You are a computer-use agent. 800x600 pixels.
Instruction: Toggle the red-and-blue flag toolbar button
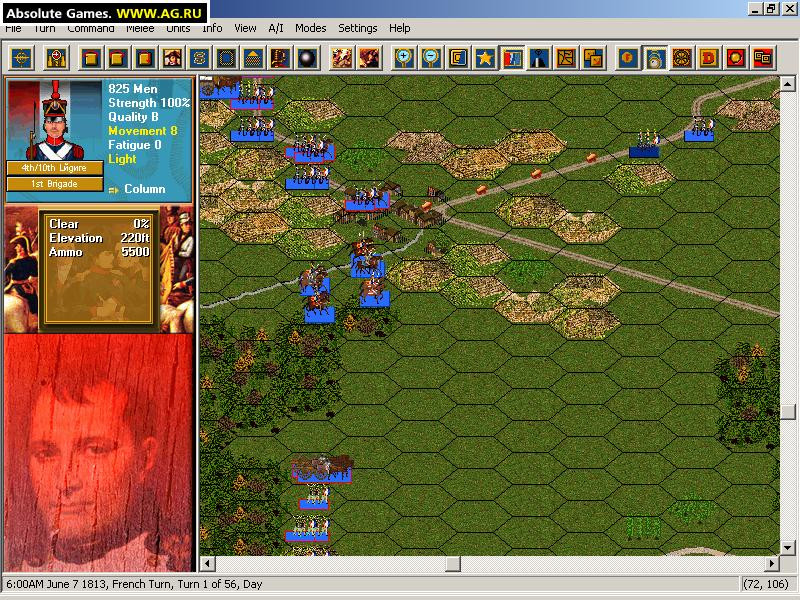click(x=512, y=58)
